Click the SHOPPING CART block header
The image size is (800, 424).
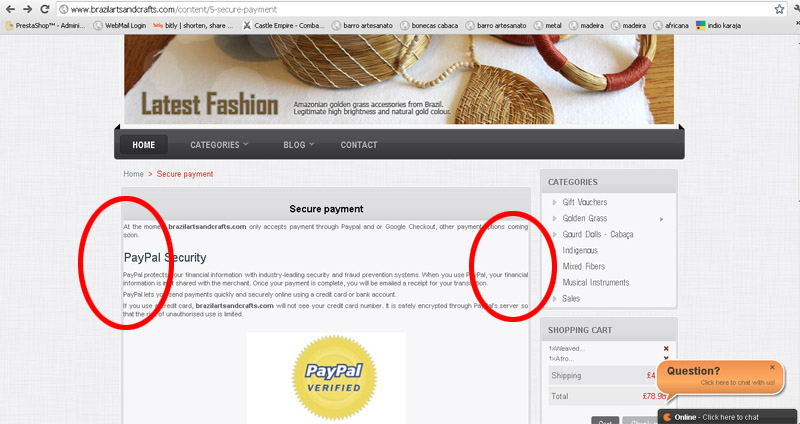coord(609,330)
